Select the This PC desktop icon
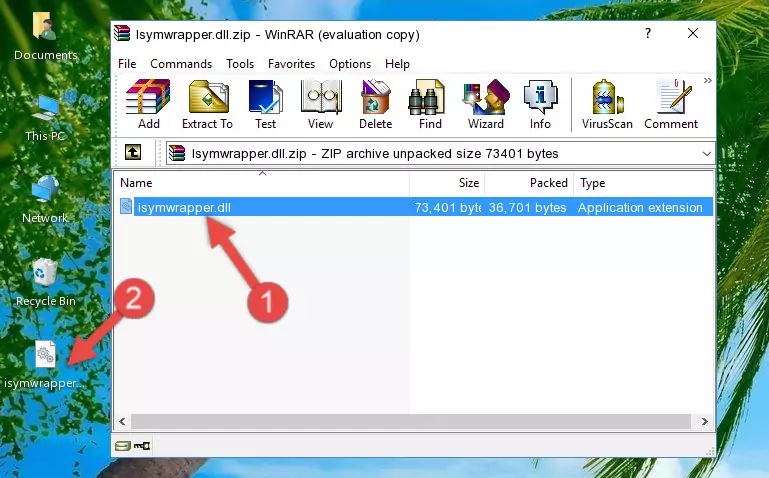Viewport: 769px width, 478px height. coord(46,118)
